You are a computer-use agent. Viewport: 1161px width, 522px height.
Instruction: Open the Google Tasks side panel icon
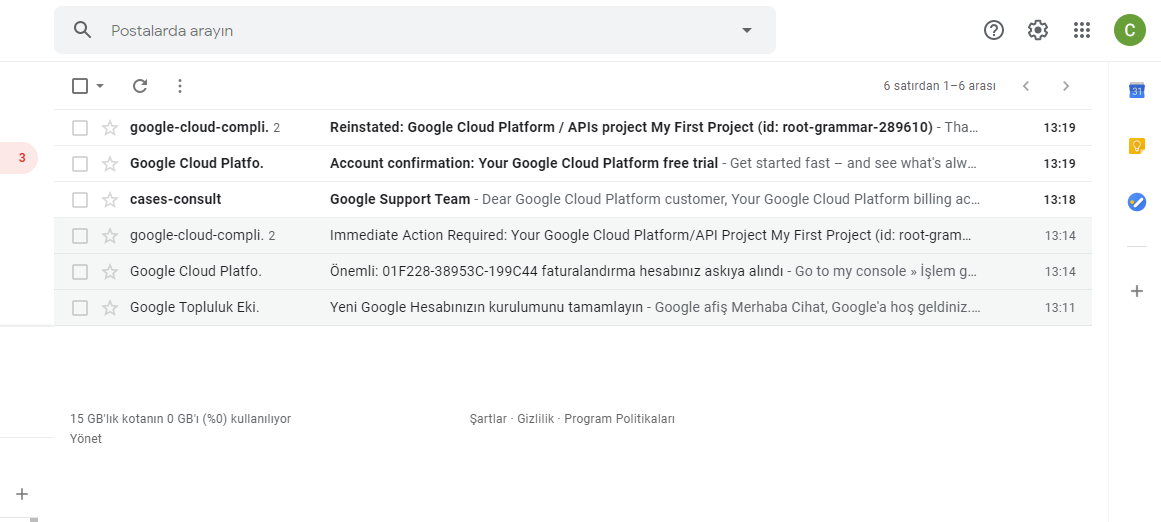[1137, 201]
